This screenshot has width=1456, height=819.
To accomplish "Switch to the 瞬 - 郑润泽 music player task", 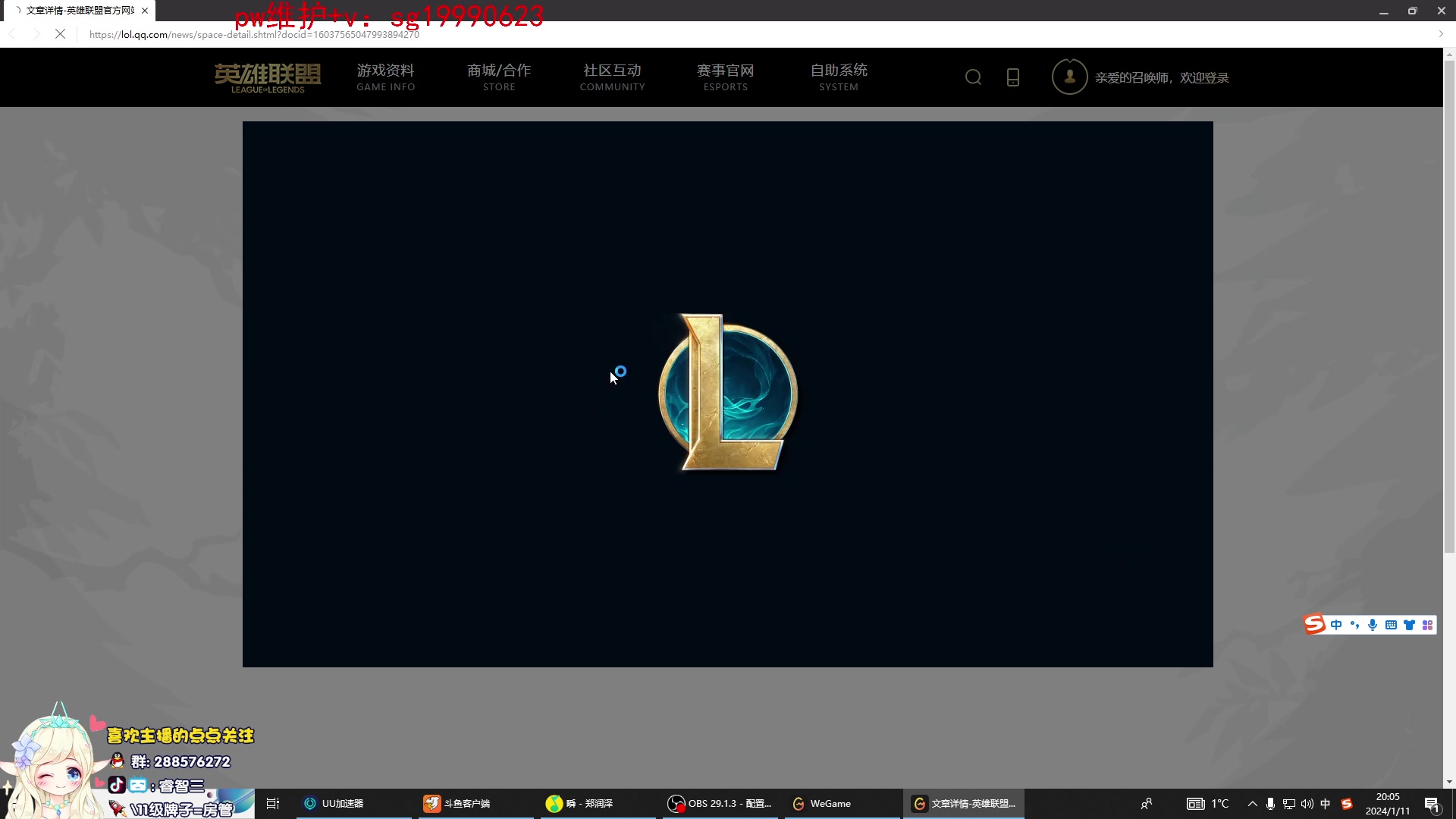I will pos(598,803).
